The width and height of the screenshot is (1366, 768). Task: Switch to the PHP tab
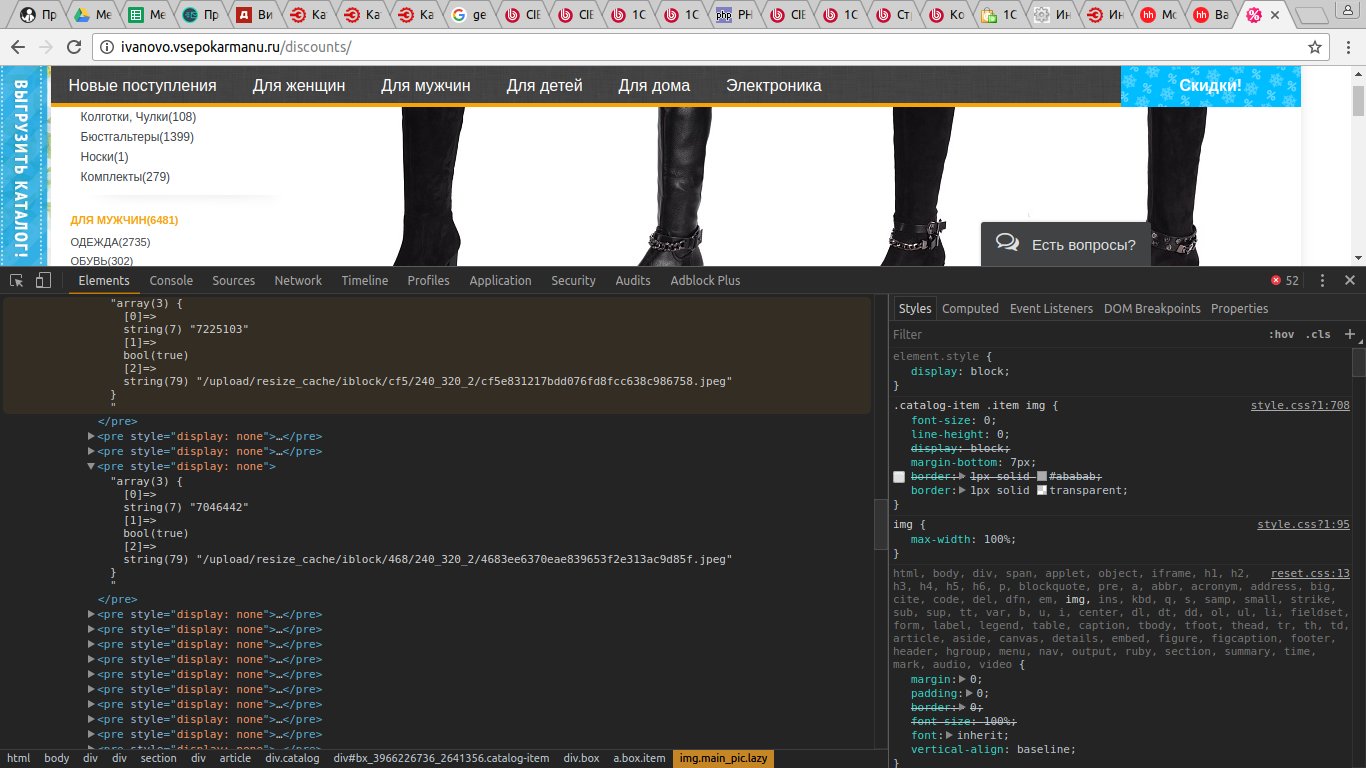[x=735, y=16]
